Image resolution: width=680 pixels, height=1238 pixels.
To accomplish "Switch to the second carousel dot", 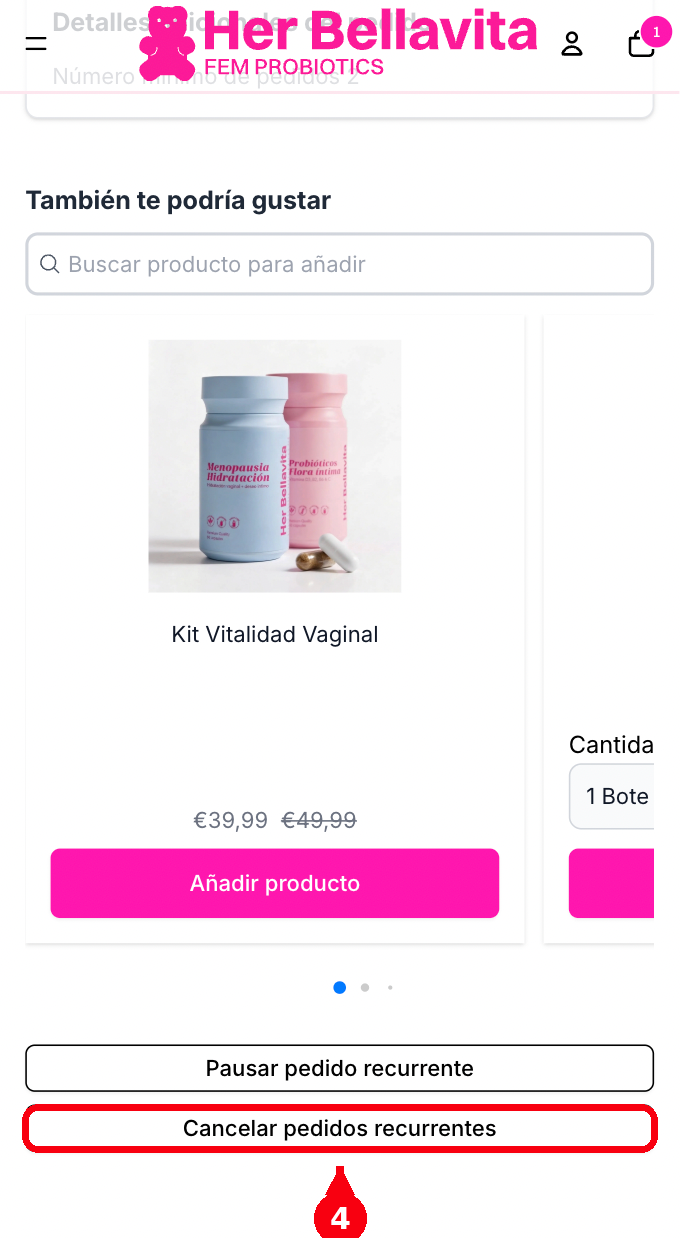I will (x=365, y=987).
